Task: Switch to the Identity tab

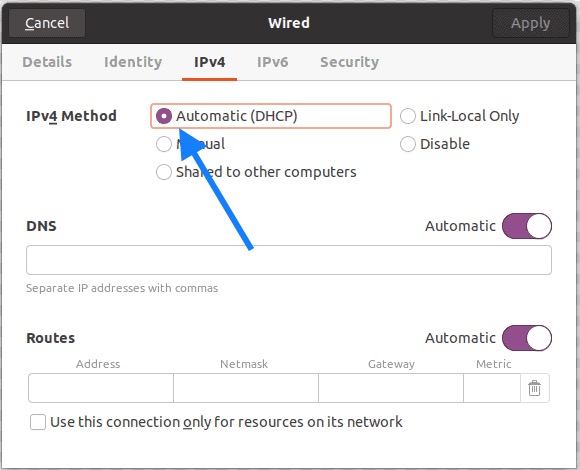Action: pyautogui.click(x=133, y=62)
